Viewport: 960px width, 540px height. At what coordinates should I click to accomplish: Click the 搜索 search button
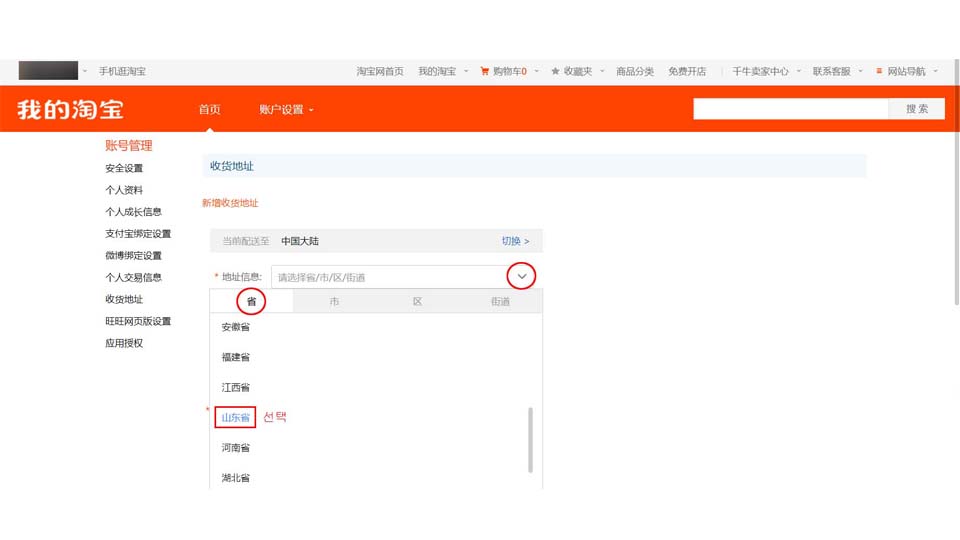pos(917,109)
